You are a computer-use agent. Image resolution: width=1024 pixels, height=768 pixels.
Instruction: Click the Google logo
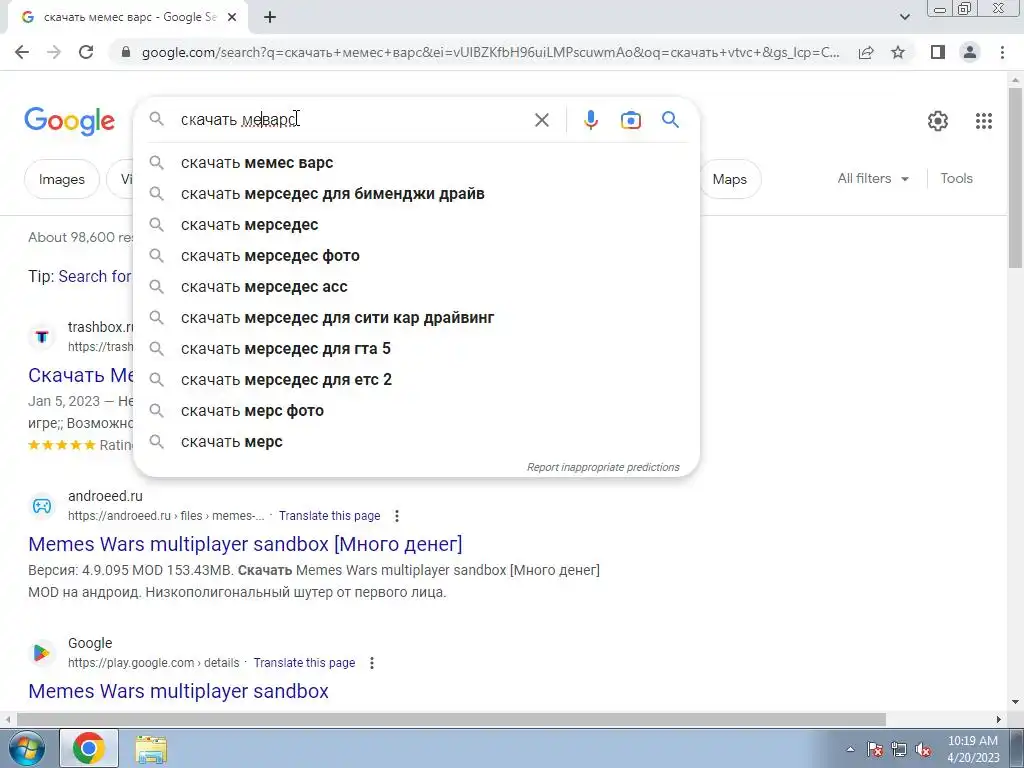tap(69, 121)
